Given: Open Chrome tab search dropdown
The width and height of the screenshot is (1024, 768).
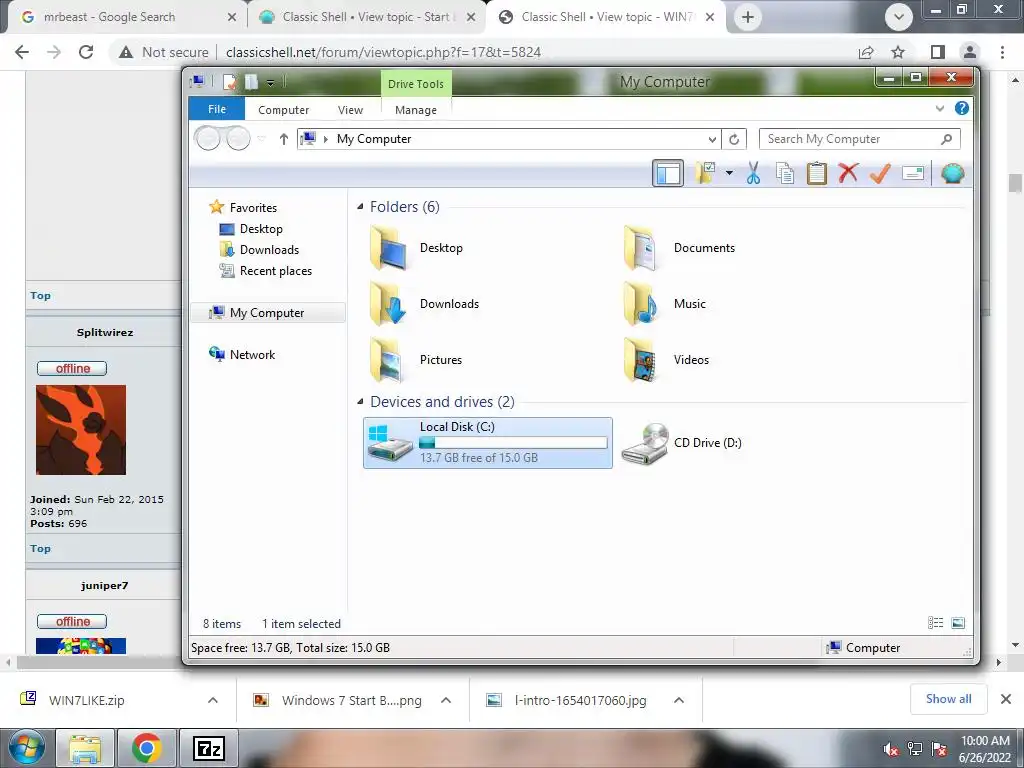Looking at the screenshot, I should pos(899,17).
